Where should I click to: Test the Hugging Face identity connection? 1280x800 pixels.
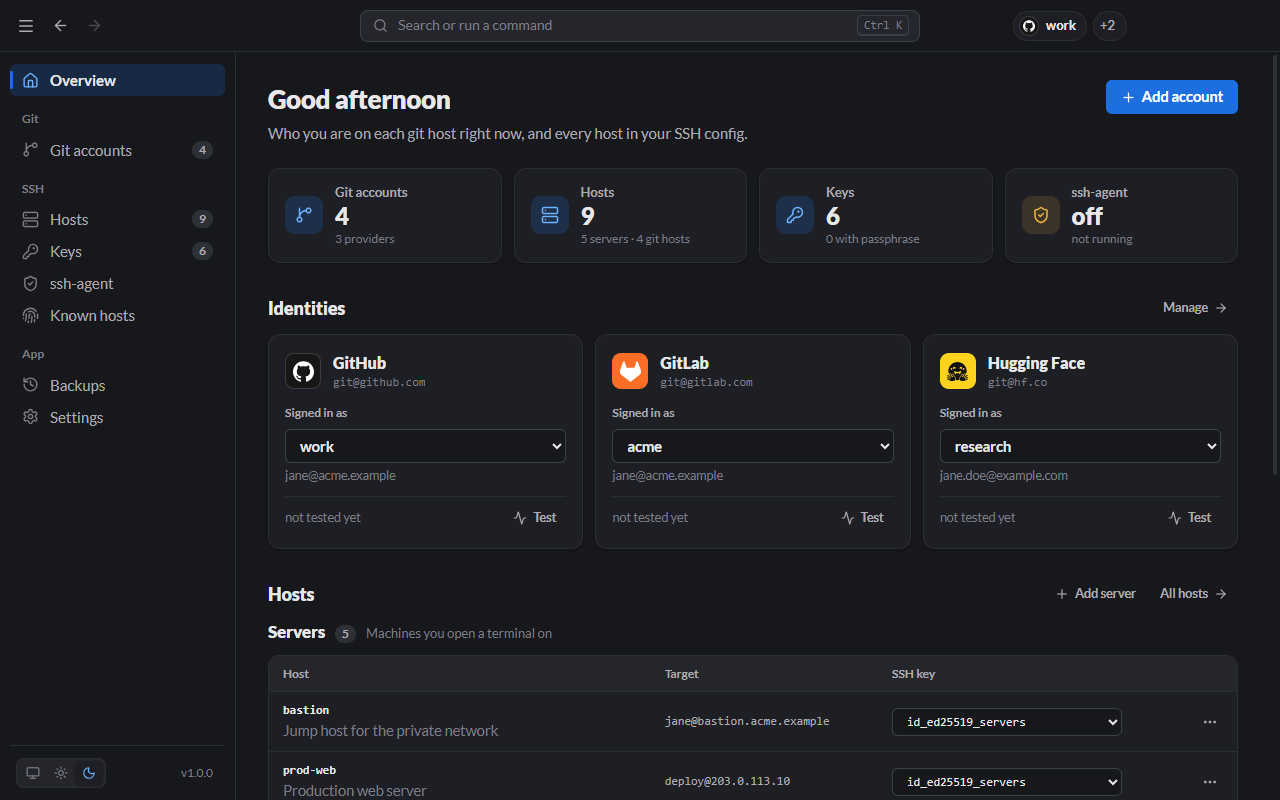[x=1190, y=517]
